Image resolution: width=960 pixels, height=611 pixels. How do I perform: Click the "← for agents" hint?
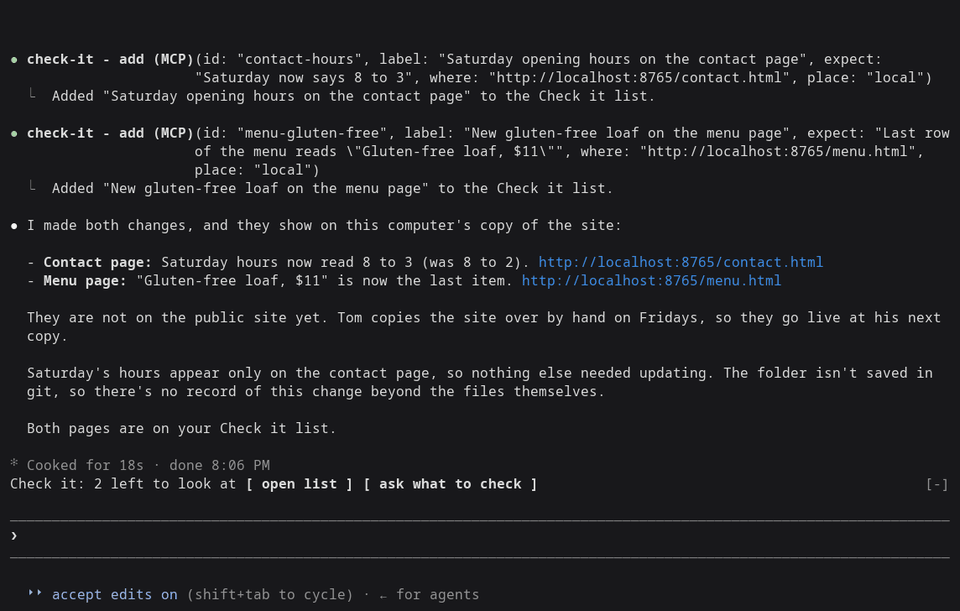(x=429, y=594)
